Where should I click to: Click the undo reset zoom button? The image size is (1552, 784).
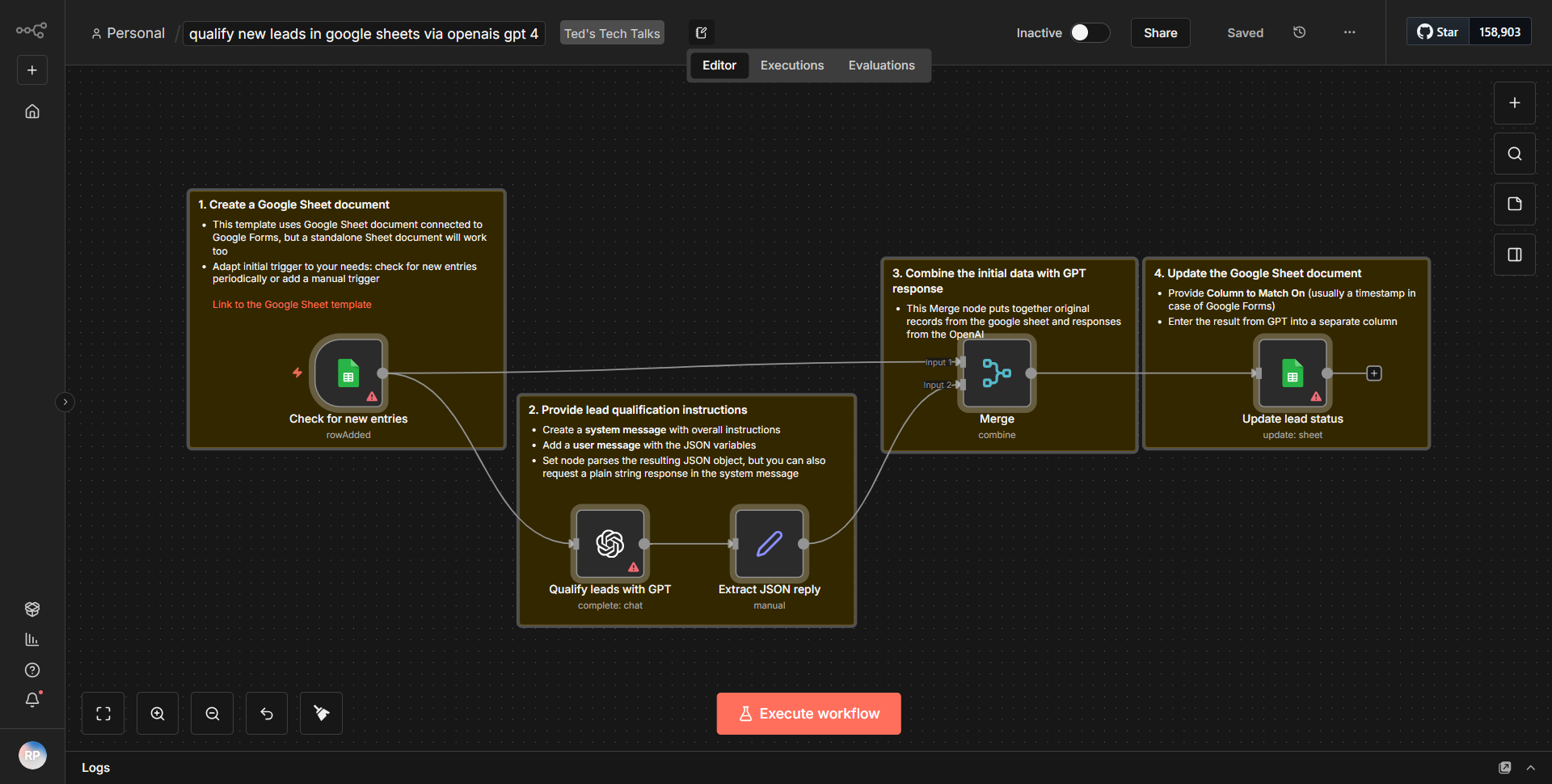click(267, 714)
